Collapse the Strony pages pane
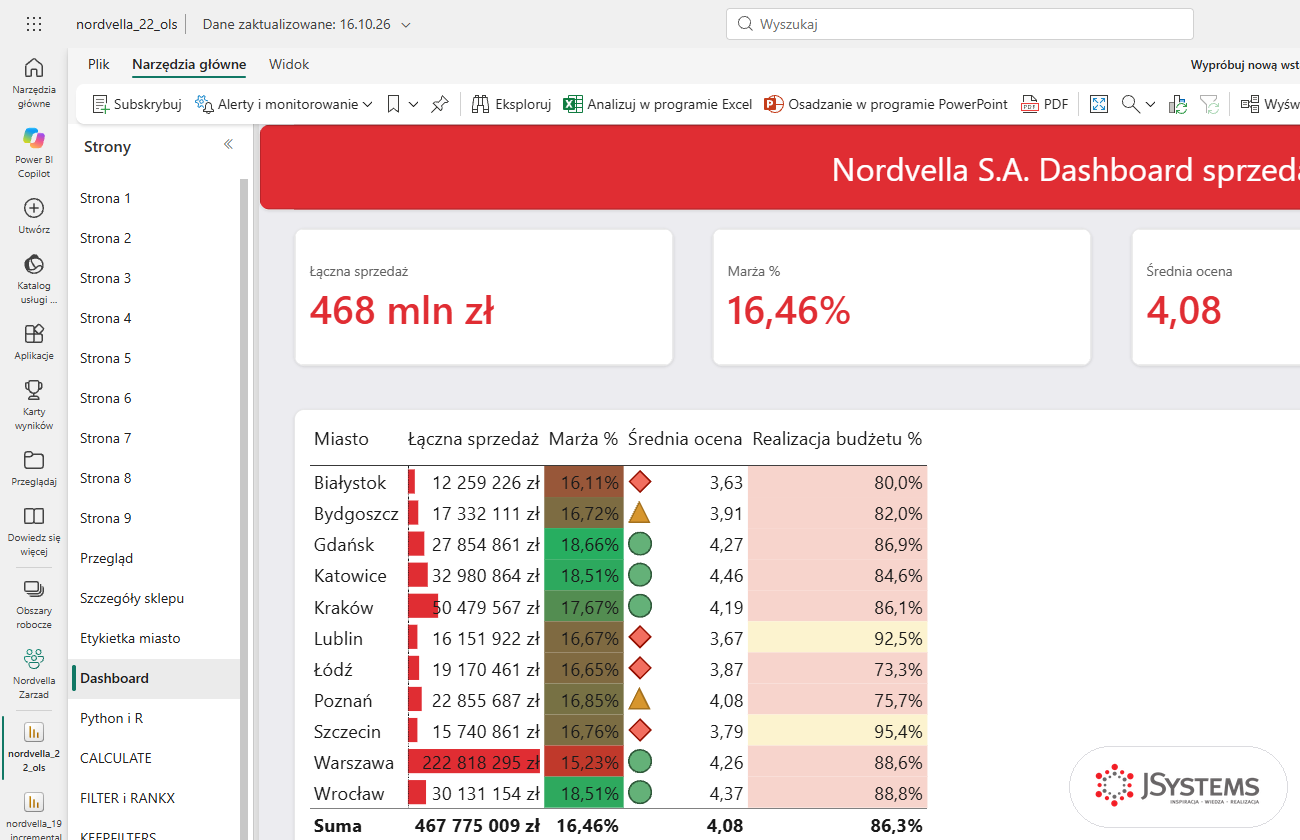The width and height of the screenshot is (1300, 840). coord(228,145)
